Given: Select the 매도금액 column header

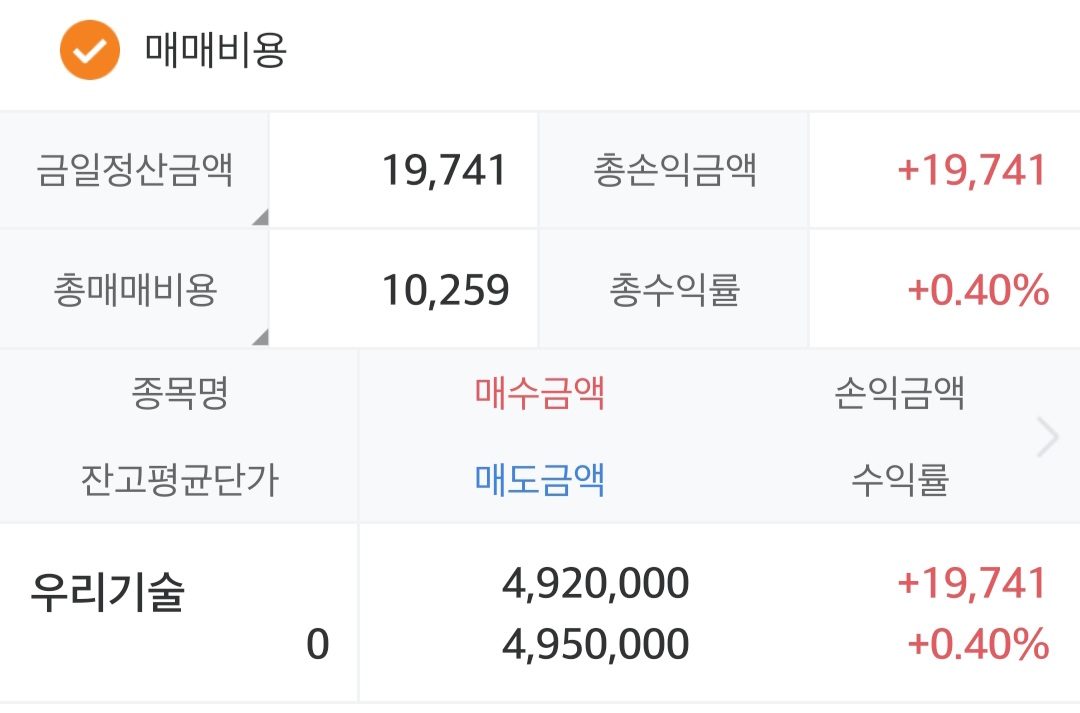Looking at the screenshot, I should pos(540,481).
